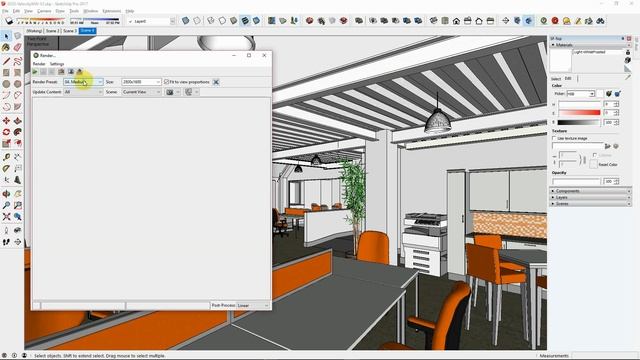
Task: Select the Tape Measure tool
Action: tap(6, 157)
